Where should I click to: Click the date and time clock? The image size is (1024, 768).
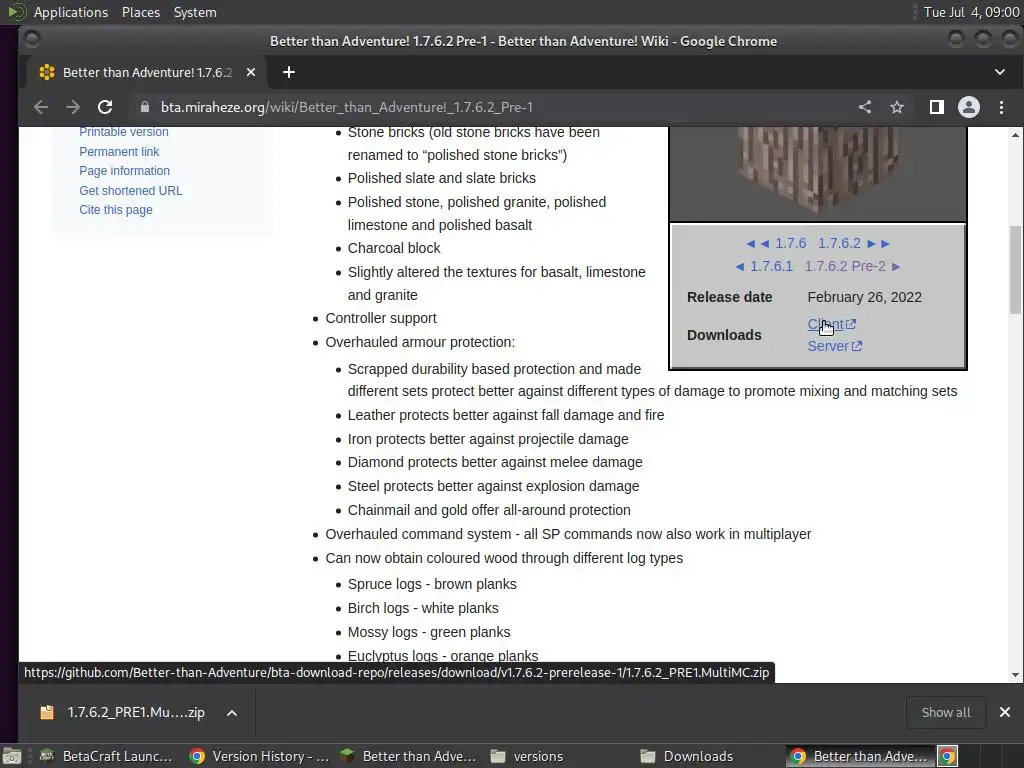(971, 12)
